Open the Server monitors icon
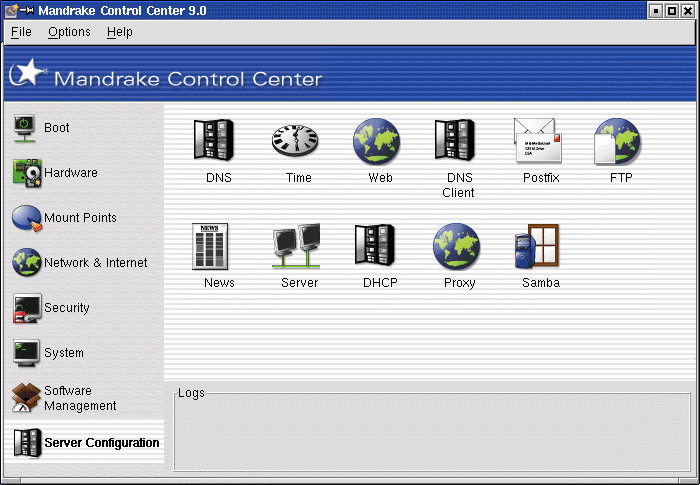The image size is (700, 485). click(296, 246)
